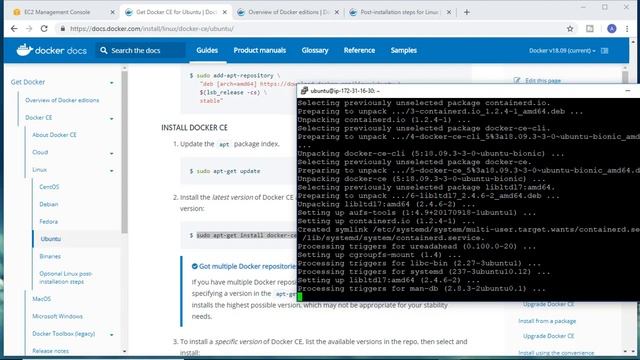
Task: Select the Ubuntu sidebar entry
Action: (x=51, y=239)
